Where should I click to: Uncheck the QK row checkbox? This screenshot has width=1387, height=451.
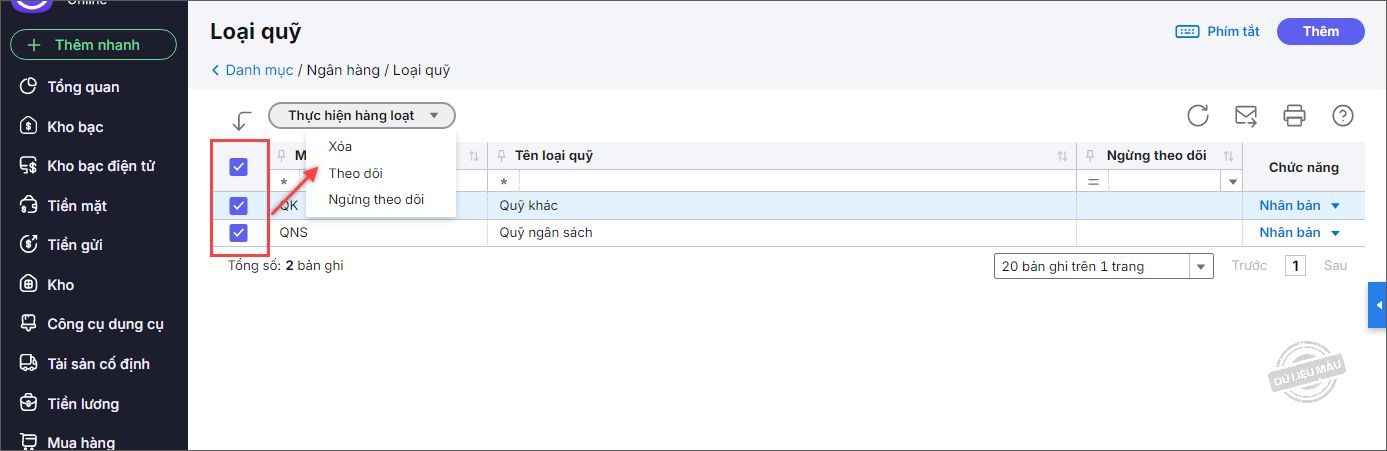(239, 206)
